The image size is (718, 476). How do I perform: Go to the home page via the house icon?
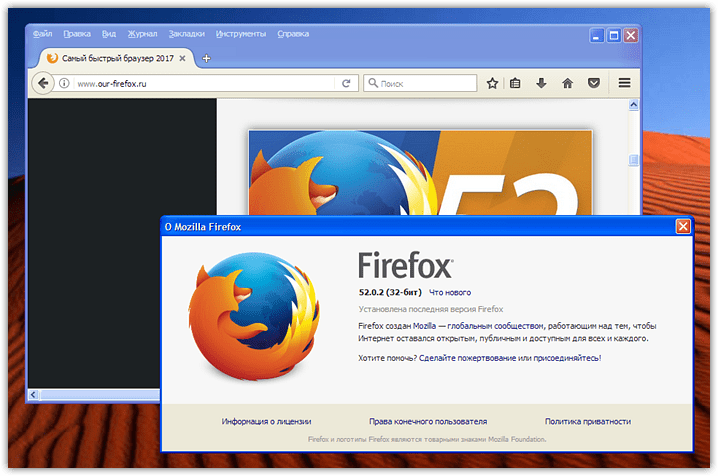[x=567, y=83]
